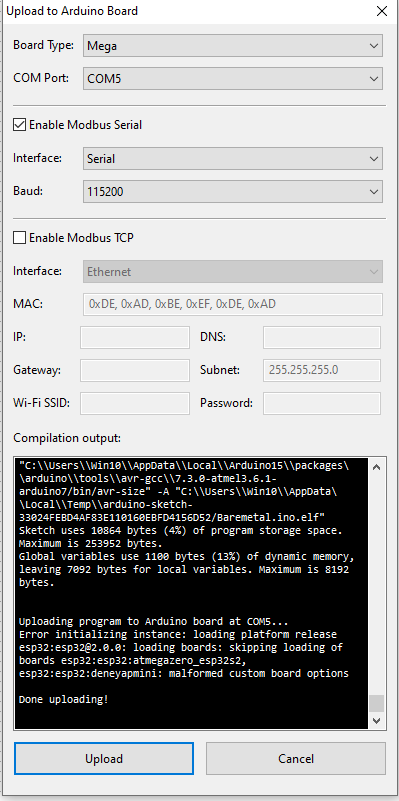Select the Gateway input field

135,370
